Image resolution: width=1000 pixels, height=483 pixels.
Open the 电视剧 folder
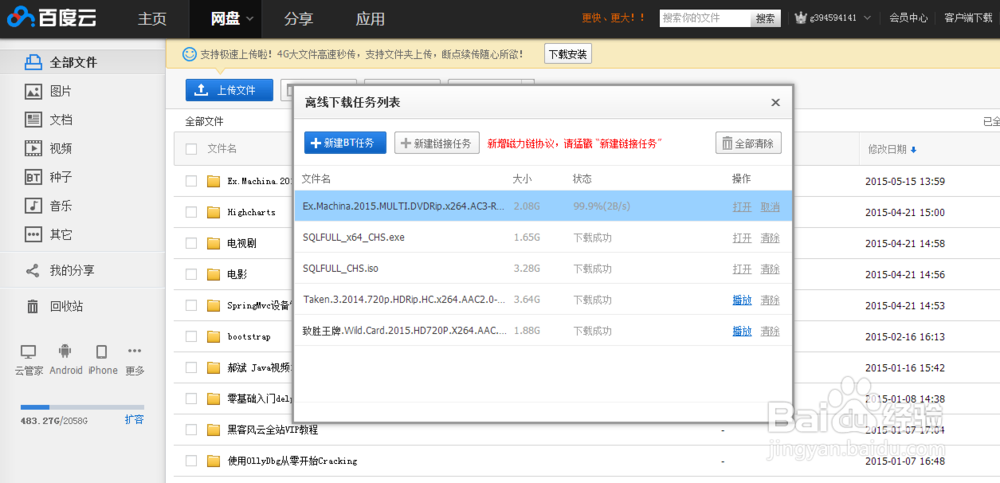[242, 243]
